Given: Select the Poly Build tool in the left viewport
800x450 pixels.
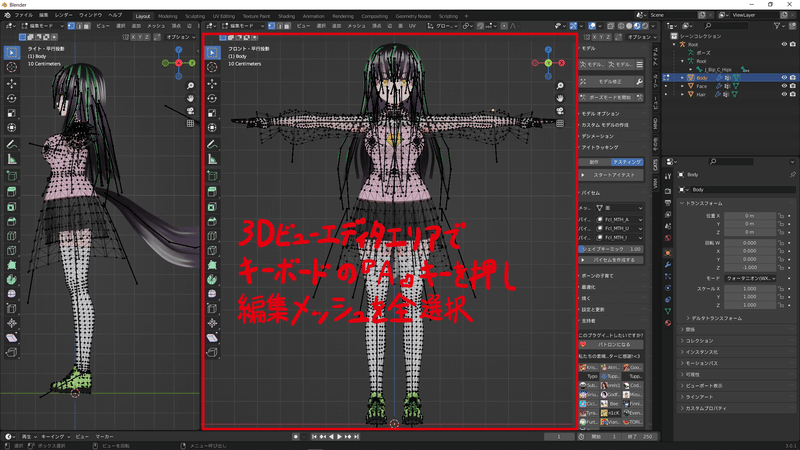Looking at the screenshot, I should [x=12, y=265].
